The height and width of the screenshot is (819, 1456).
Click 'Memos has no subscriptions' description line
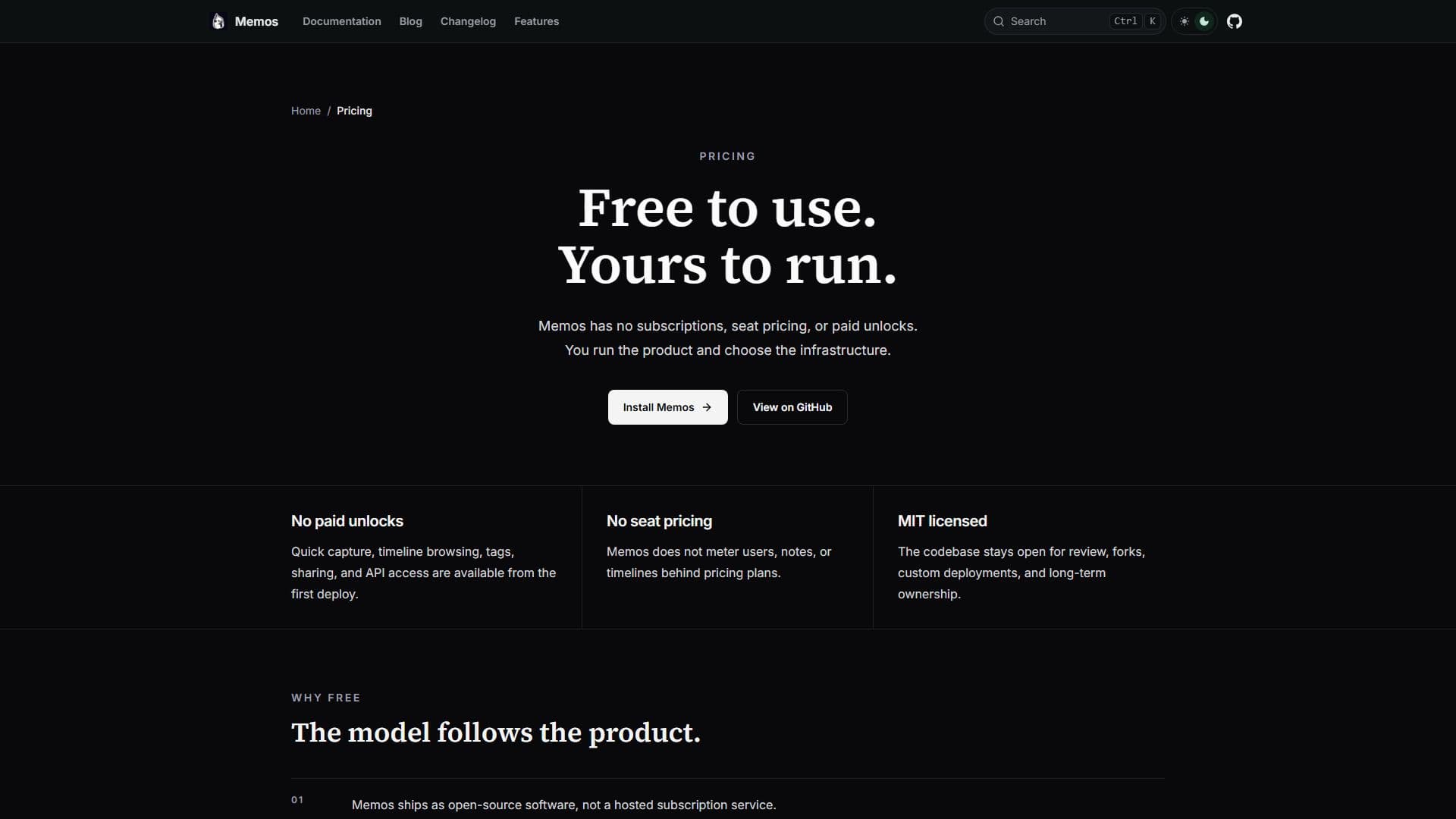pyautogui.click(x=727, y=326)
